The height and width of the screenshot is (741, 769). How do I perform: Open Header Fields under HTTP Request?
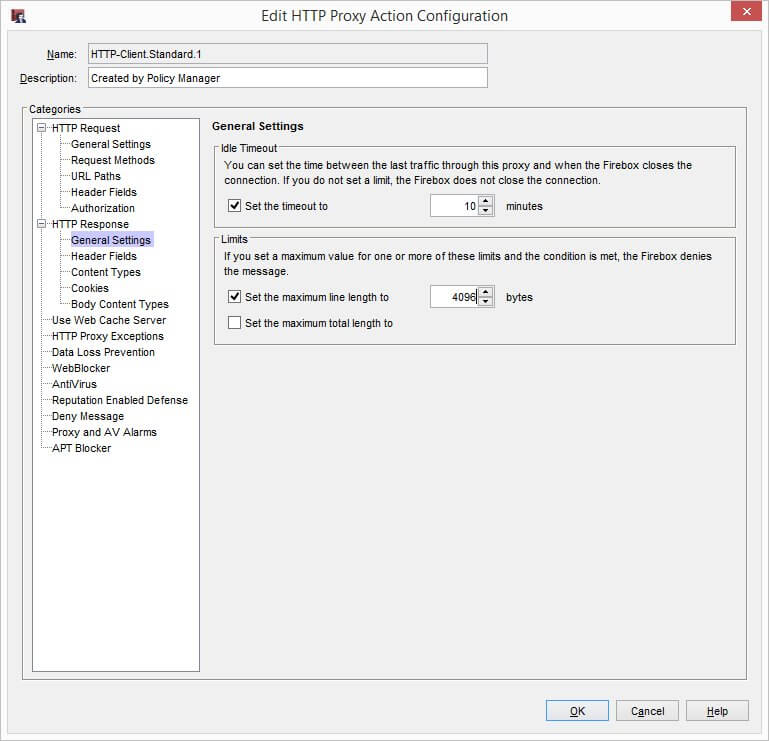coord(104,192)
